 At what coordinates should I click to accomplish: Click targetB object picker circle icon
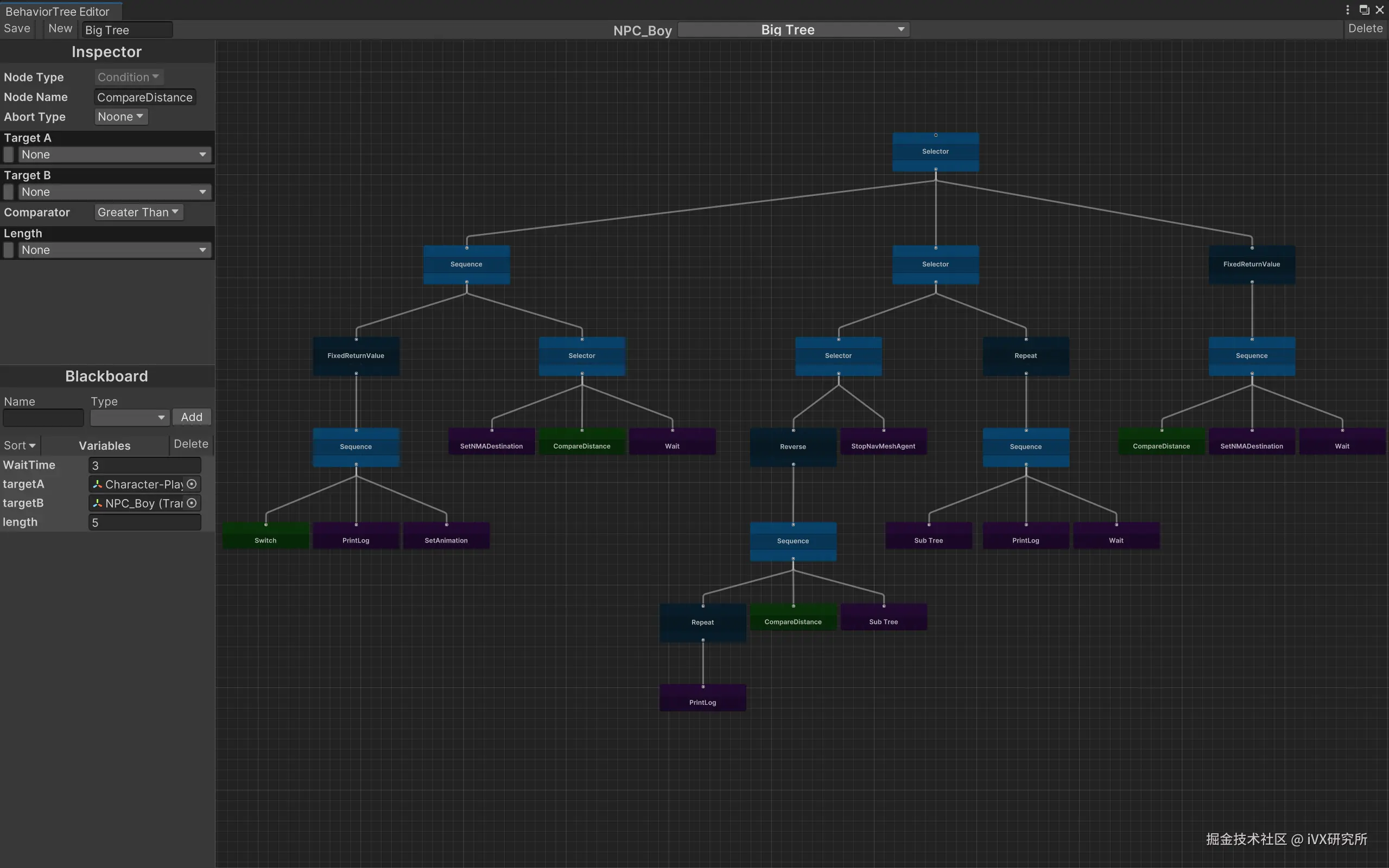coord(192,503)
